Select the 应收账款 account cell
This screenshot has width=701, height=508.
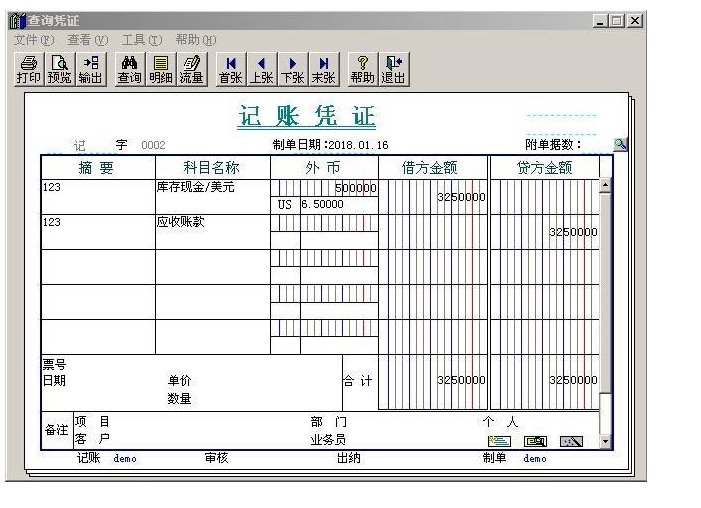212,232
